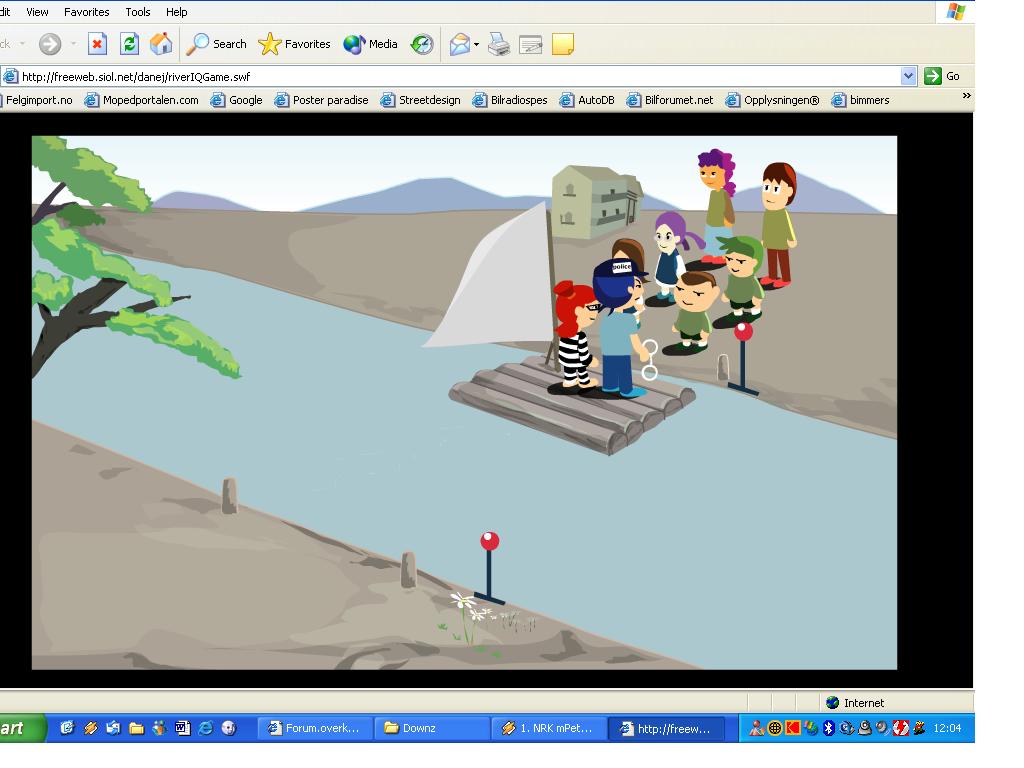Screen dimensions: 1024x768
Task: Expand the Mail button dropdown arrow
Action: [x=476, y=44]
